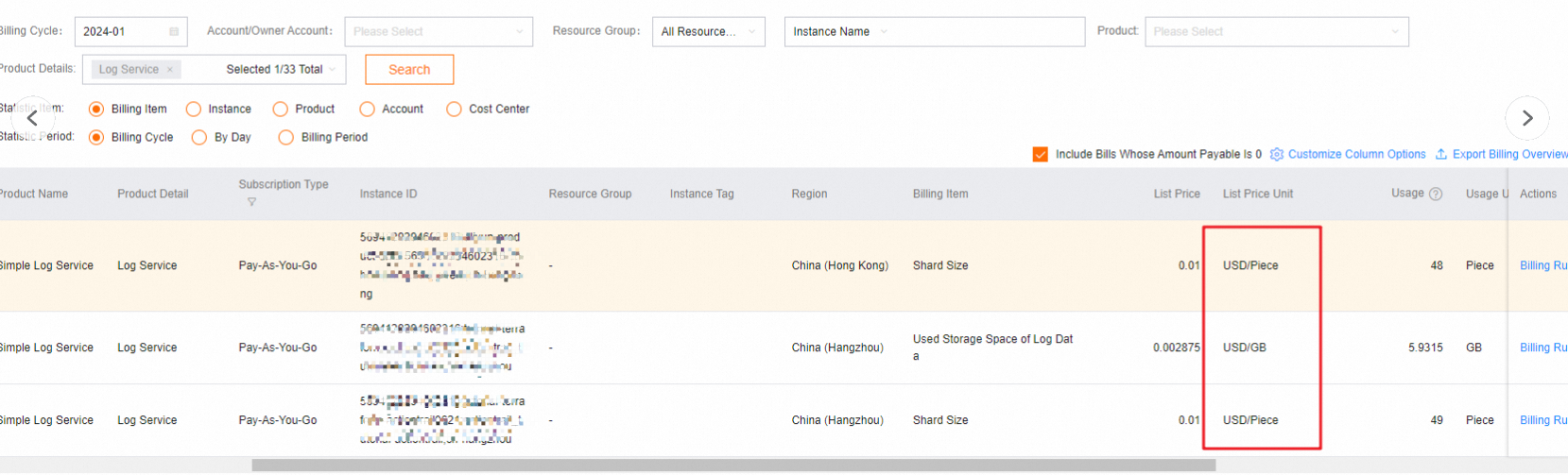Click the Subscription Type filter icon
Viewport: 1568px width, 475px height.
click(251, 202)
